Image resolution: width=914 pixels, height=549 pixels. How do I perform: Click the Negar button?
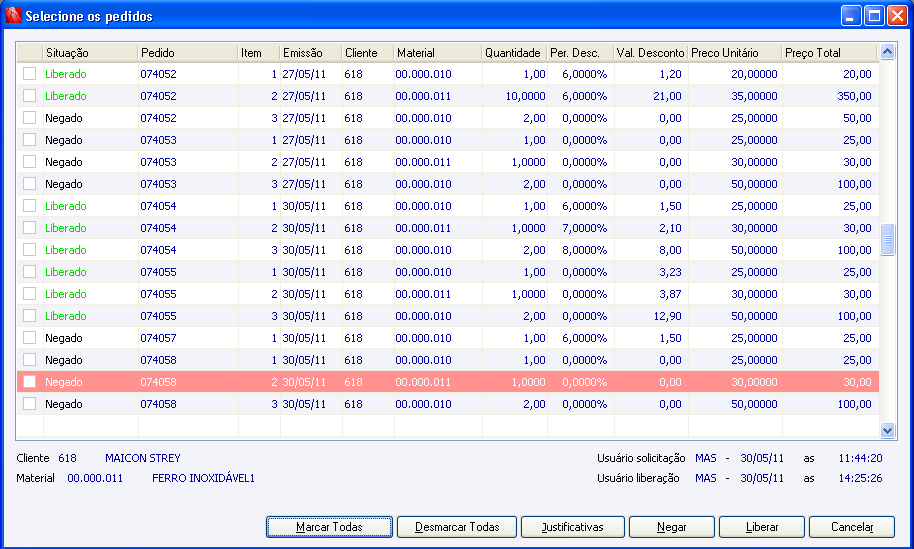(672, 527)
